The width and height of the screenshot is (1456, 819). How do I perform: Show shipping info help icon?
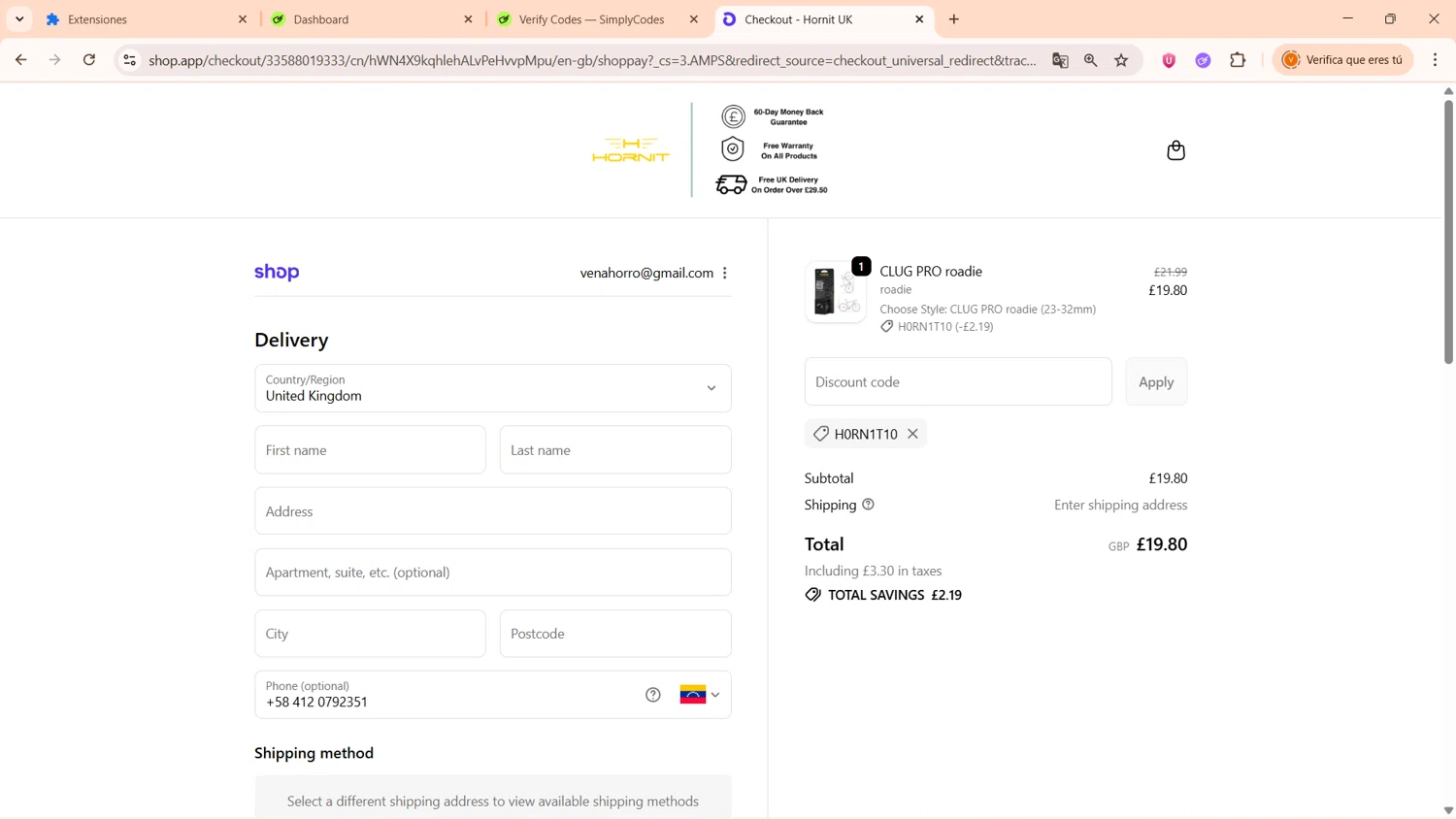pyautogui.click(x=868, y=505)
